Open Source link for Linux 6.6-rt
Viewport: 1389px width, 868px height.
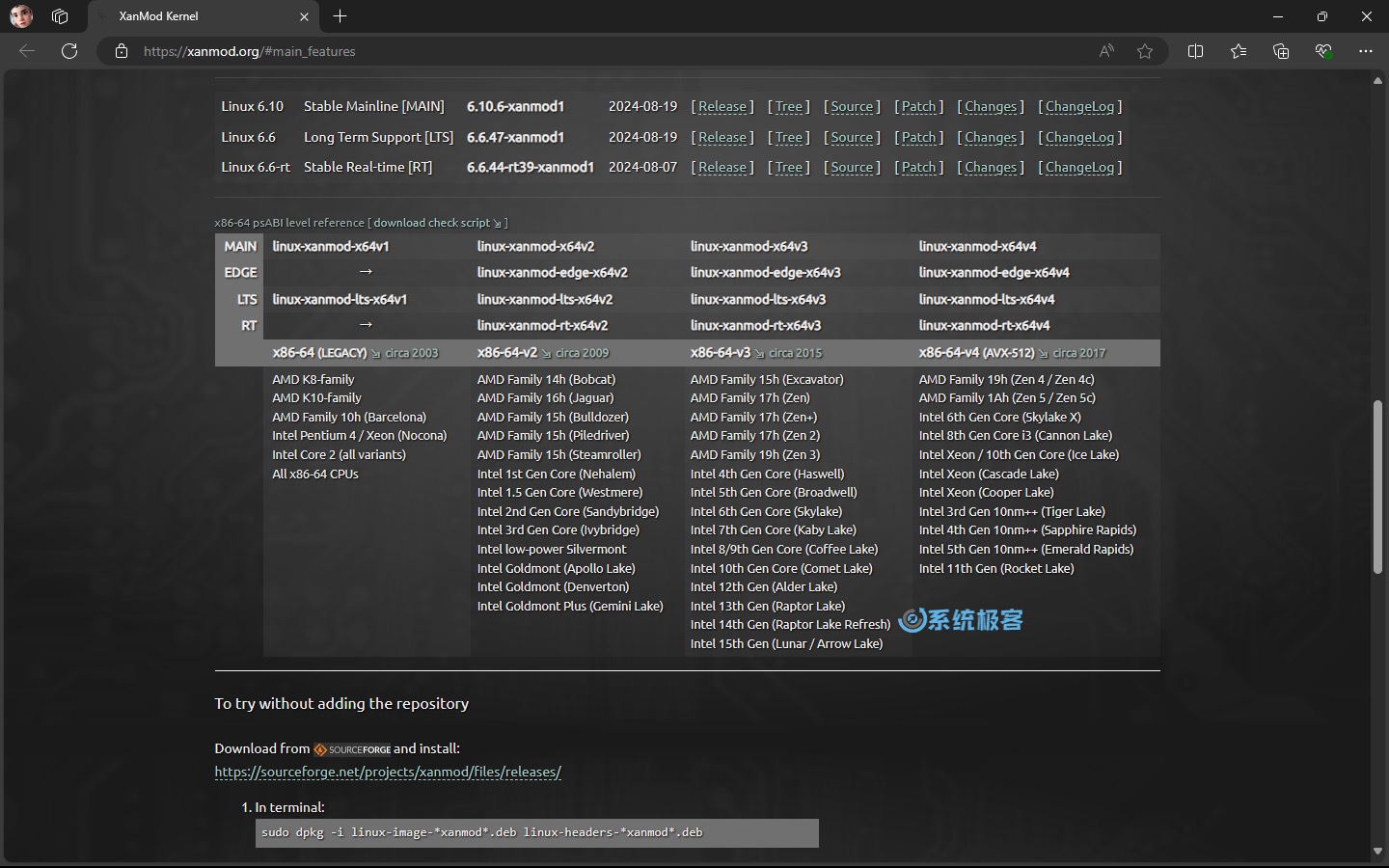click(852, 168)
